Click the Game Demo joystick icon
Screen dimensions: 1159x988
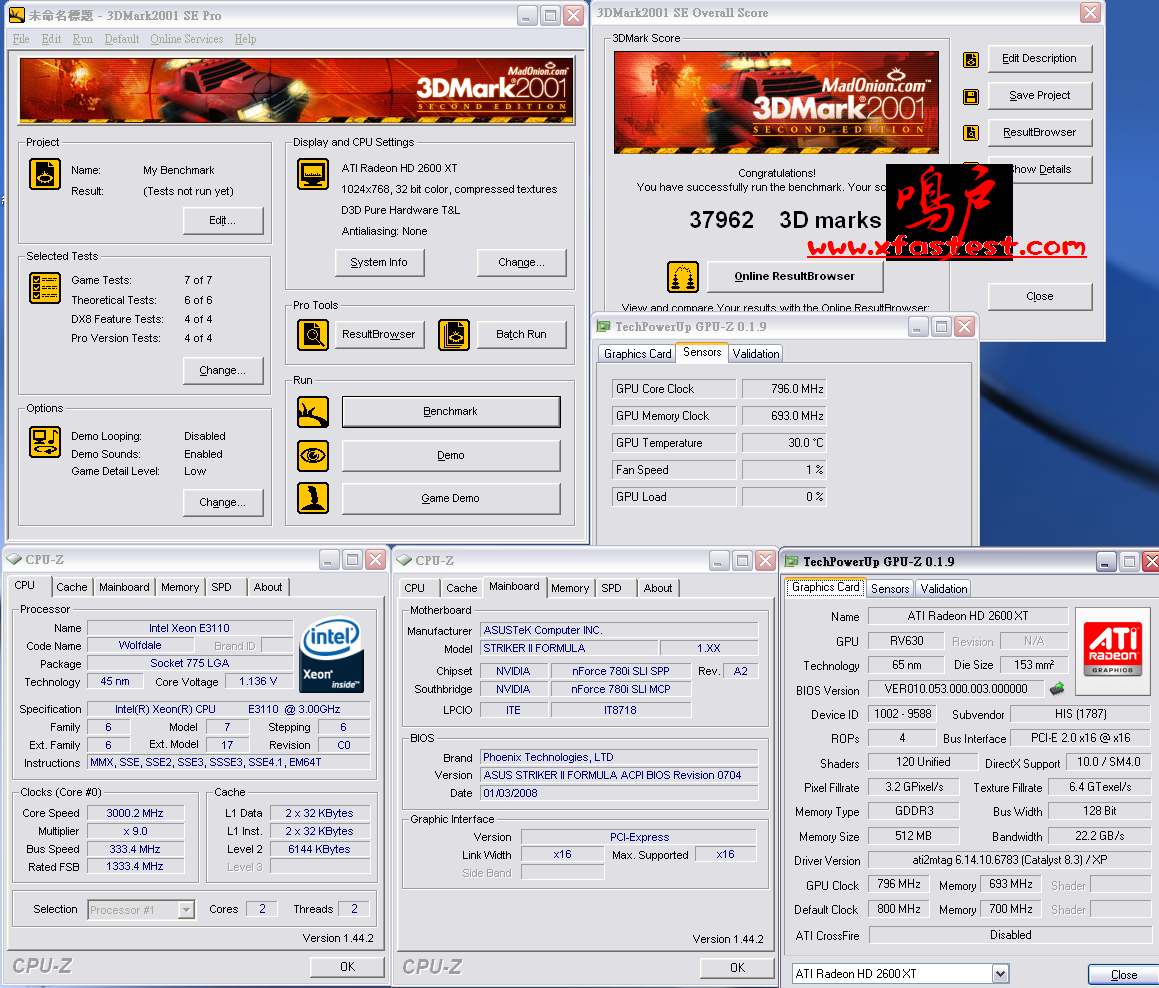[313, 498]
